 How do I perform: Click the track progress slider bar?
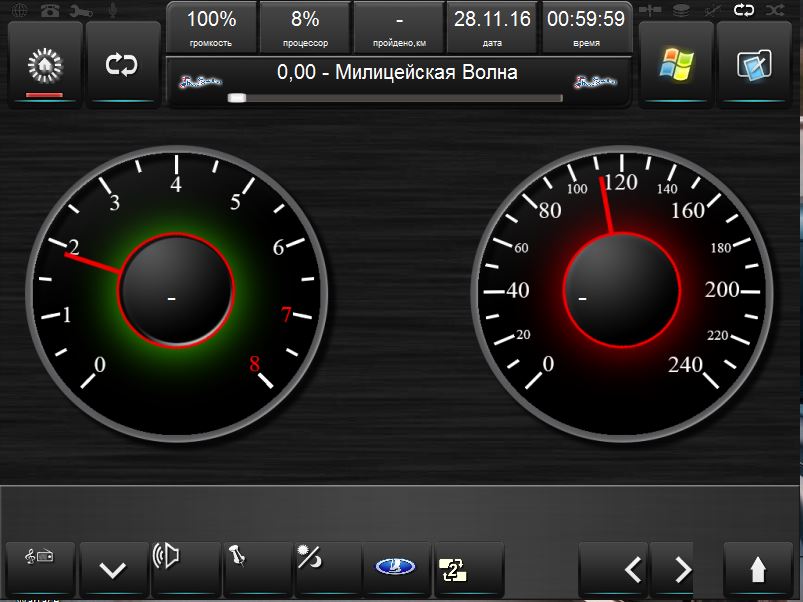point(395,98)
